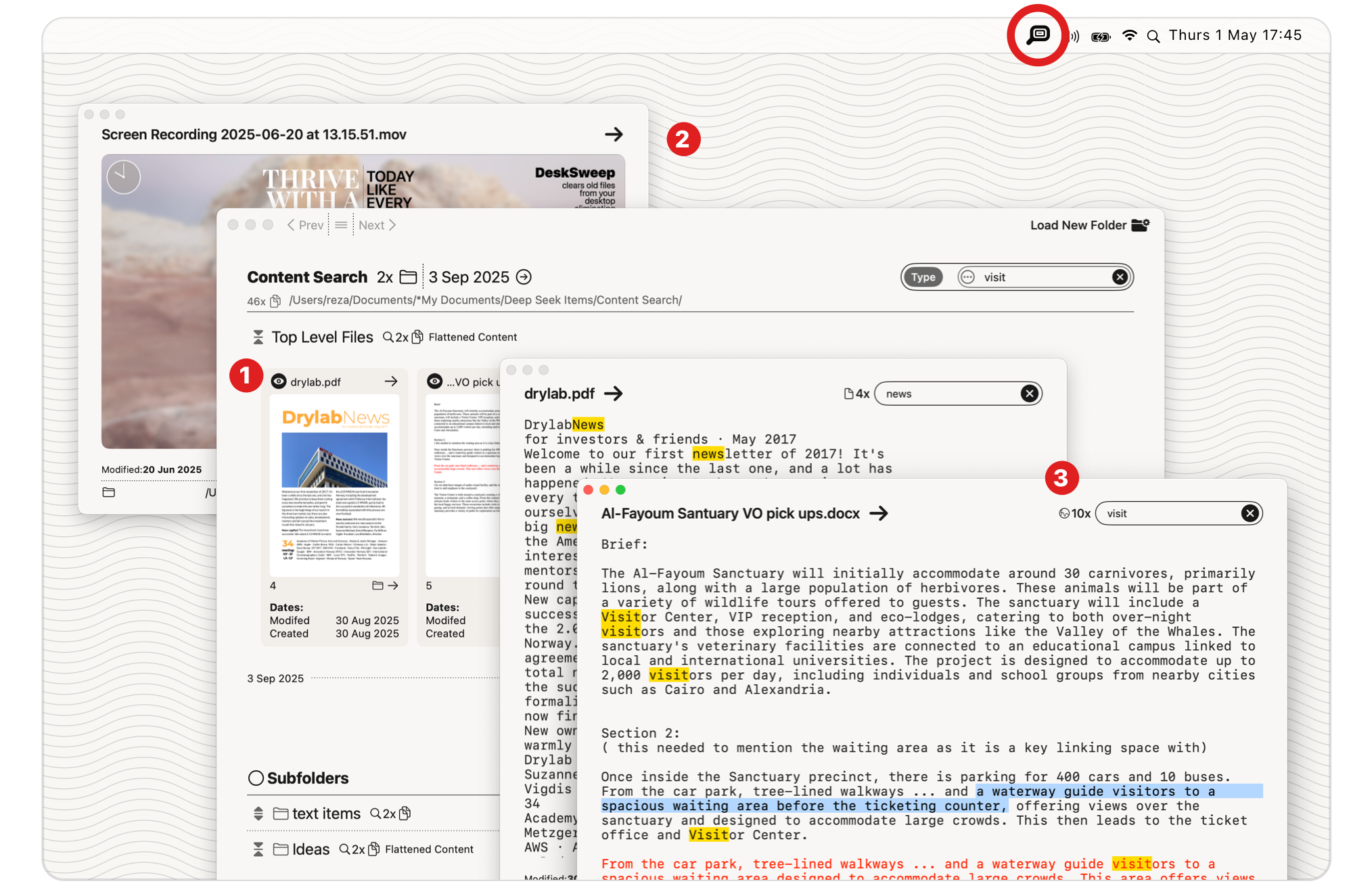Click the news search field in drylab preview

[x=957, y=394]
